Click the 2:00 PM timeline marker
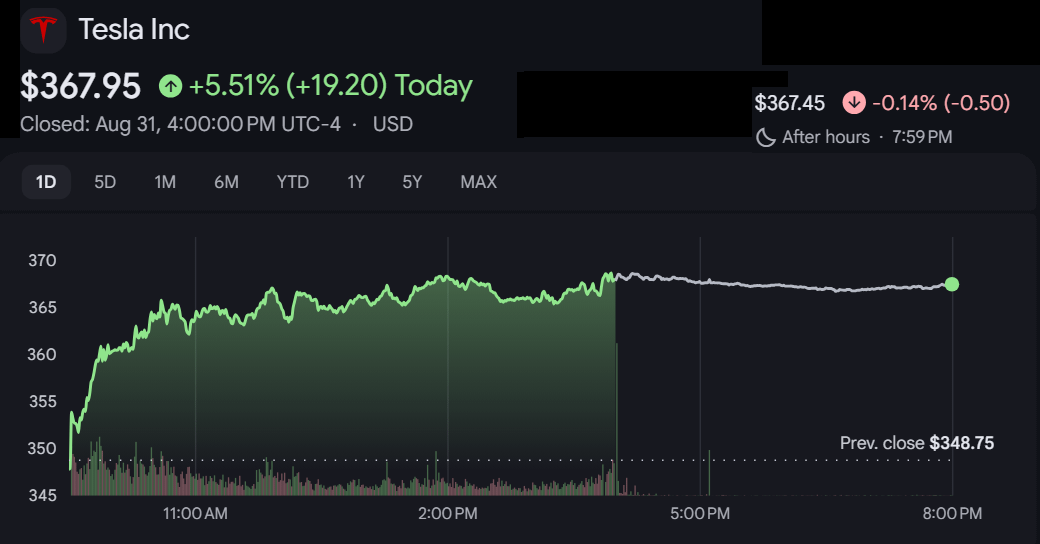 (448, 513)
